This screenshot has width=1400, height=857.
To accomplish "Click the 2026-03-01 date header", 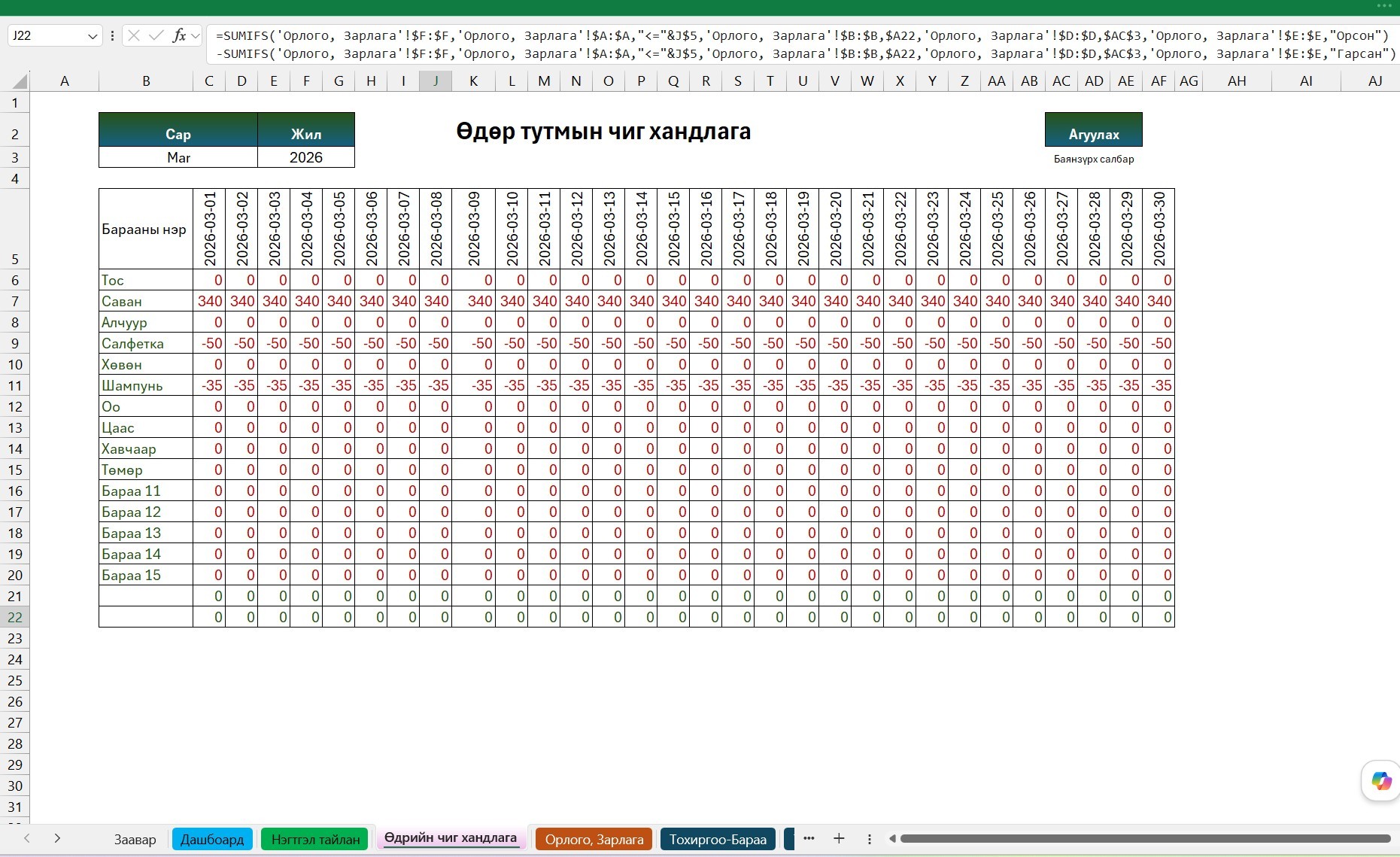I will point(209,229).
